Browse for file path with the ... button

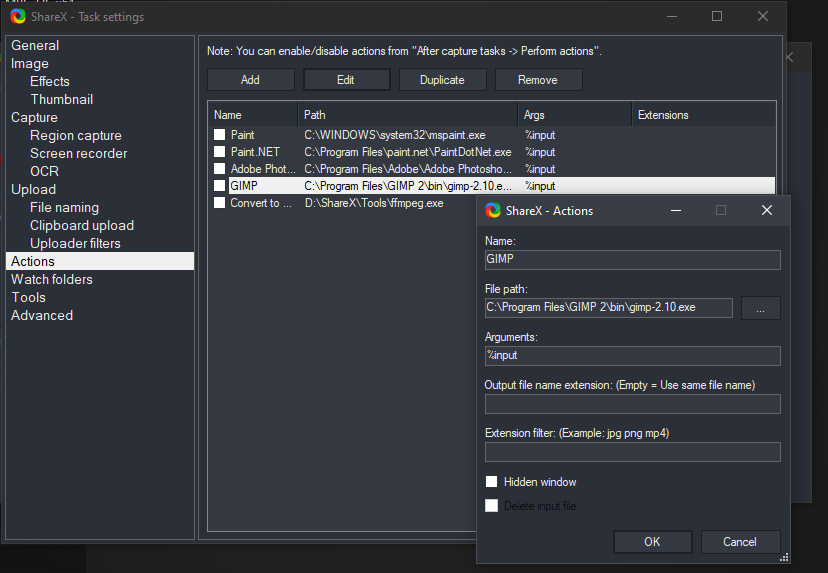(x=760, y=308)
